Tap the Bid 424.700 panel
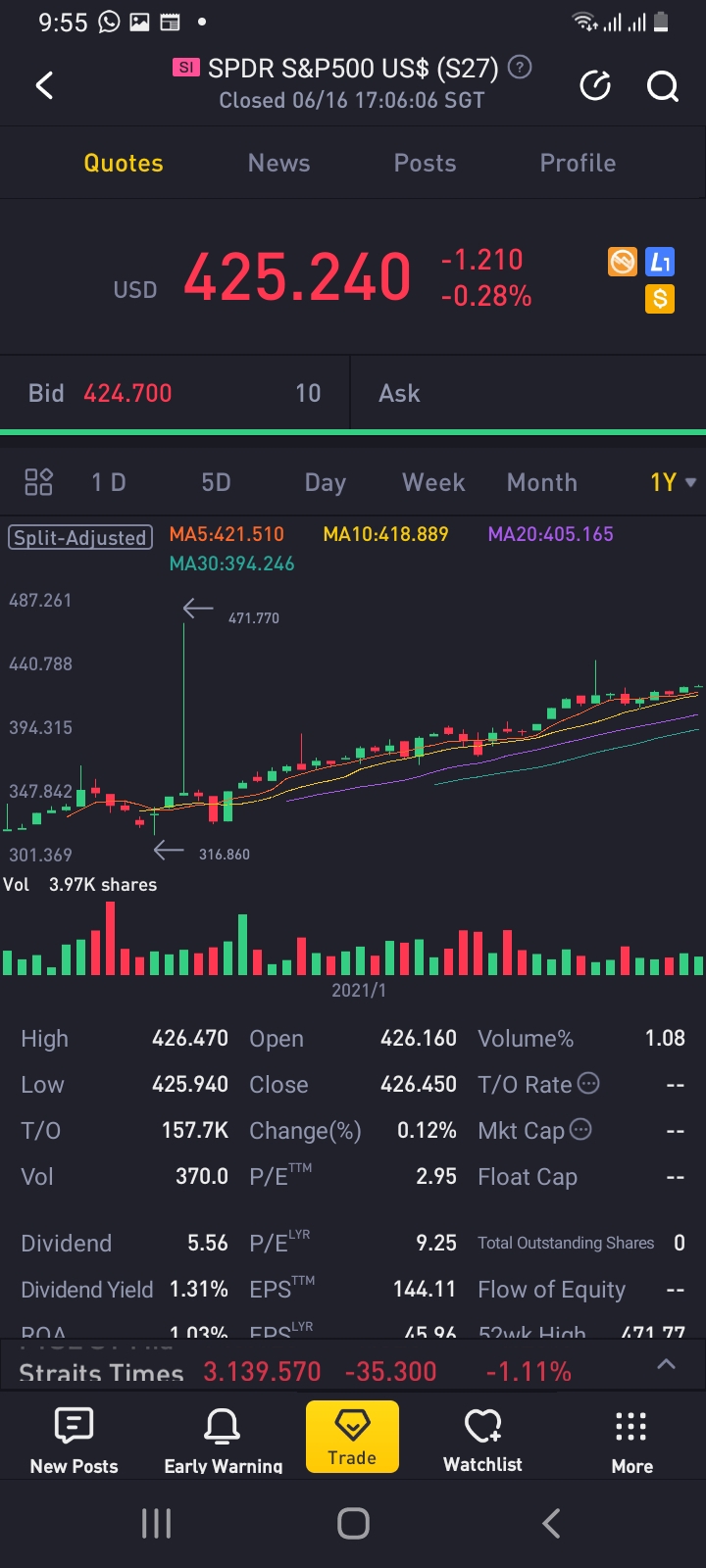The height and width of the screenshot is (1568, 706). 175,393
